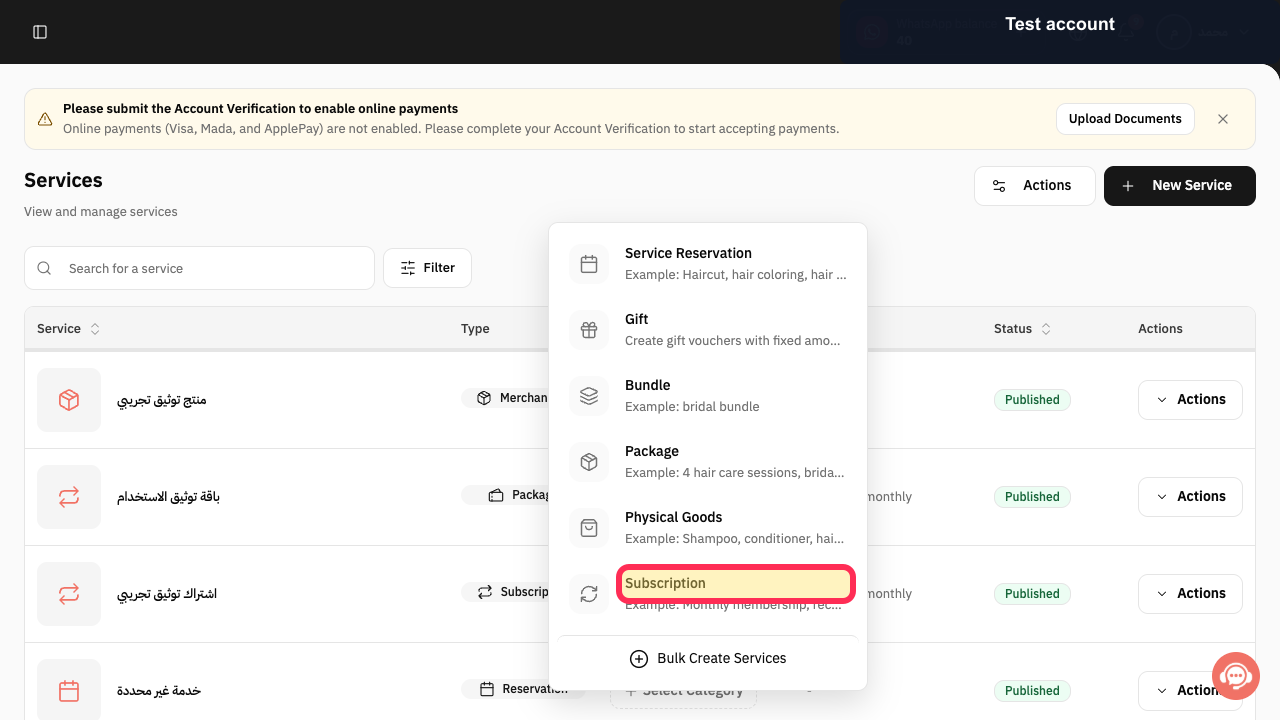Click the Bundle layers icon
This screenshot has width=1280, height=720.
pyautogui.click(x=589, y=396)
